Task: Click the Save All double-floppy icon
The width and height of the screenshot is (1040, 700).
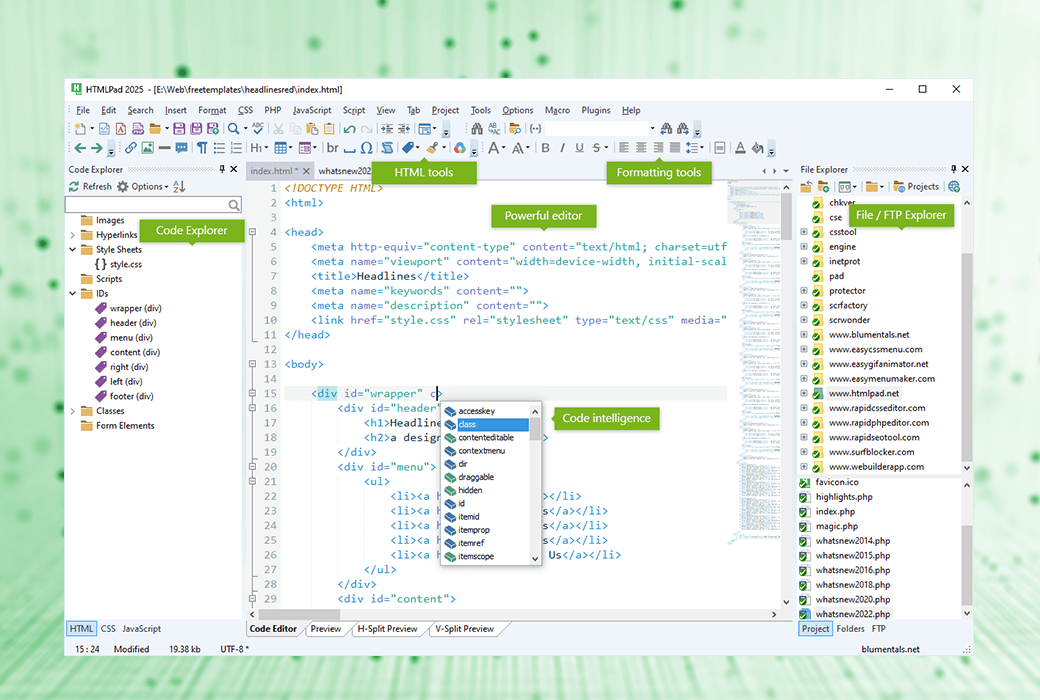Action: pyautogui.click(x=196, y=129)
